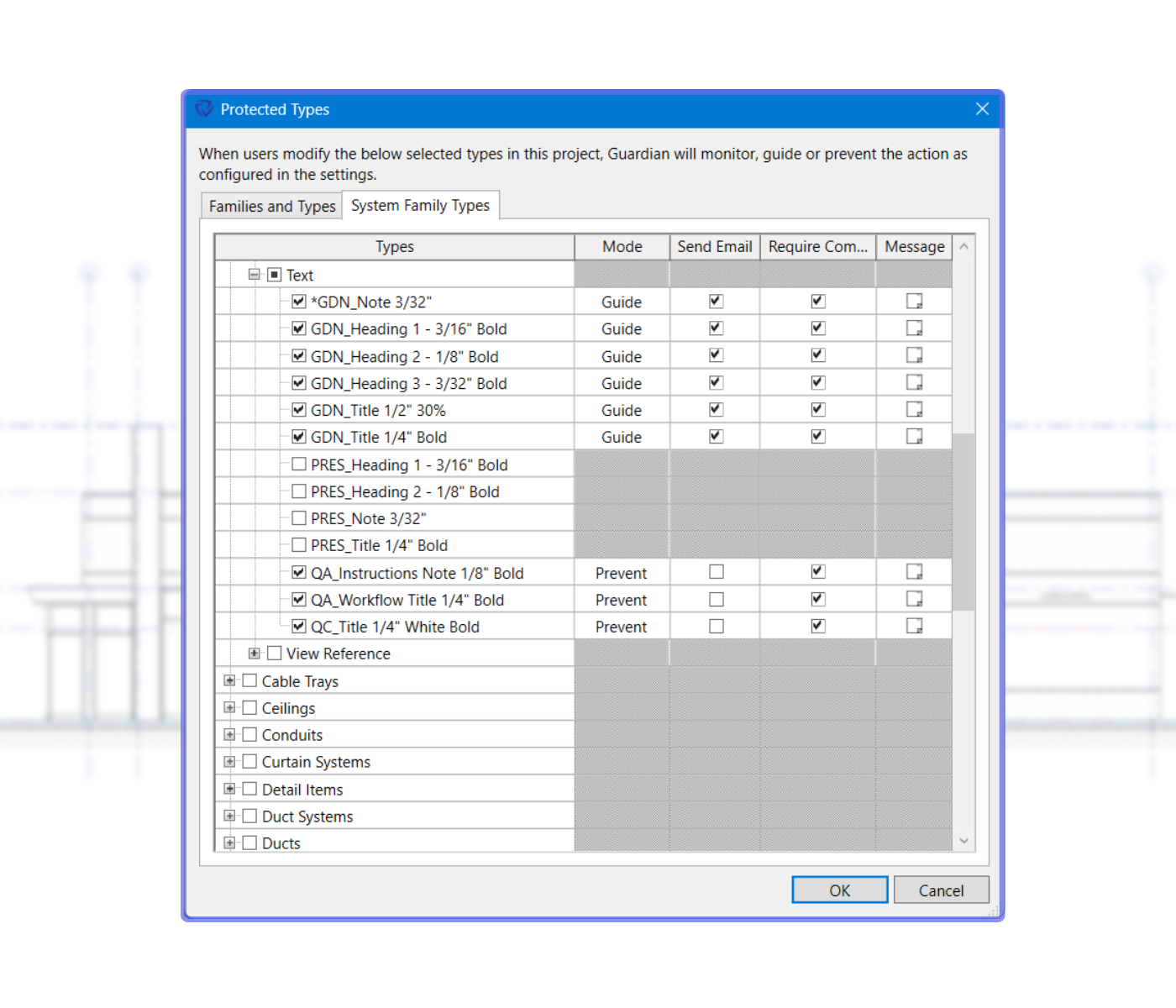The width and height of the screenshot is (1176, 1008).
Task: Open message editor for GDN_Heading 2 row
Action: (914, 355)
